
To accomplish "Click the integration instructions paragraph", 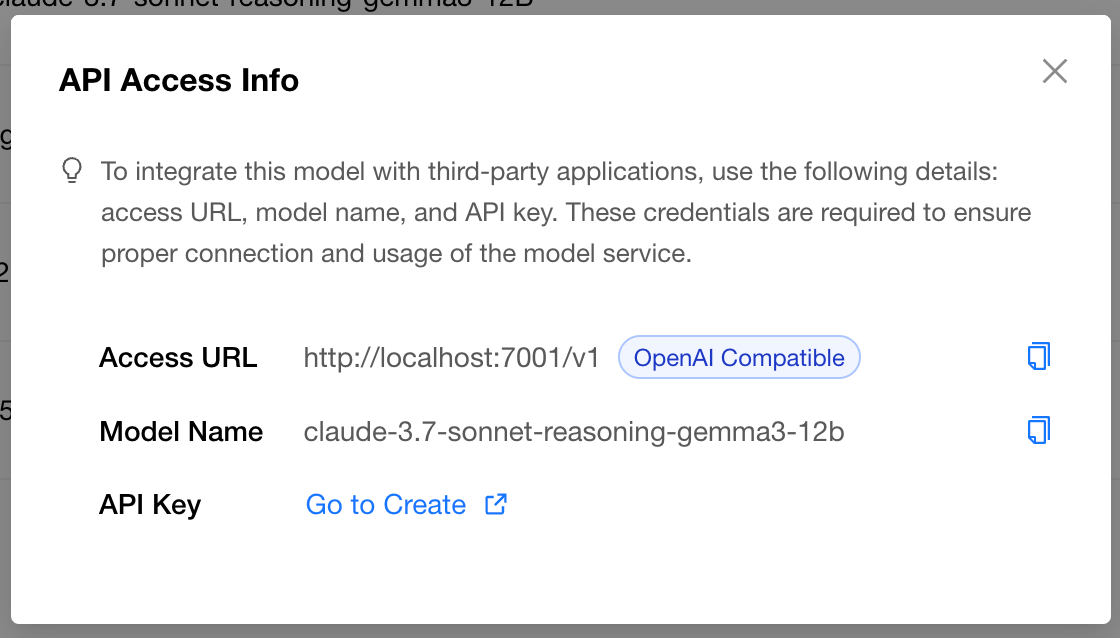I will pyautogui.click(x=566, y=212).
